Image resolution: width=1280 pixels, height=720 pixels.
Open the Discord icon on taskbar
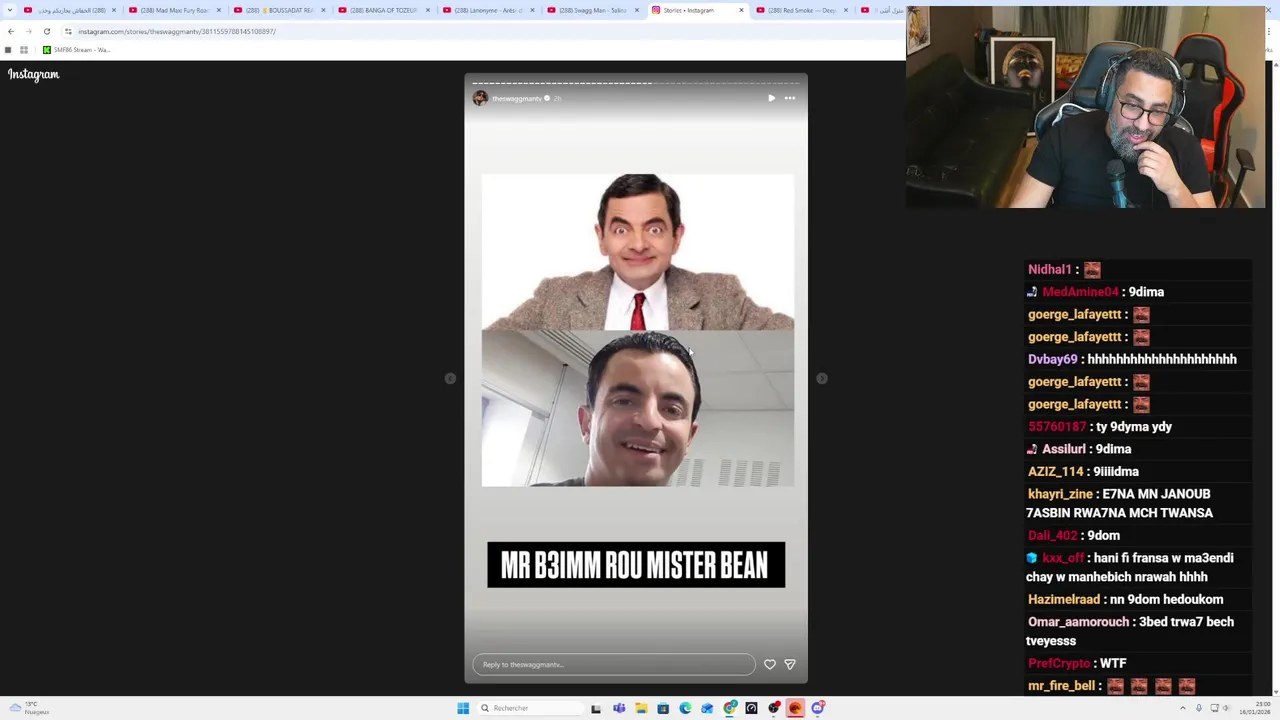point(818,708)
